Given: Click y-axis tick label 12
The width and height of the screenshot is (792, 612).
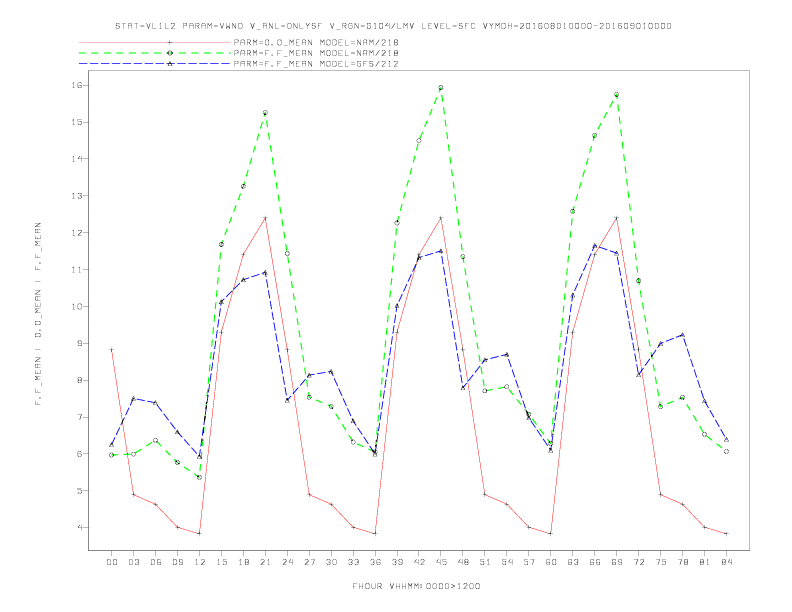Looking at the screenshot, I should (x=77, y=233).
